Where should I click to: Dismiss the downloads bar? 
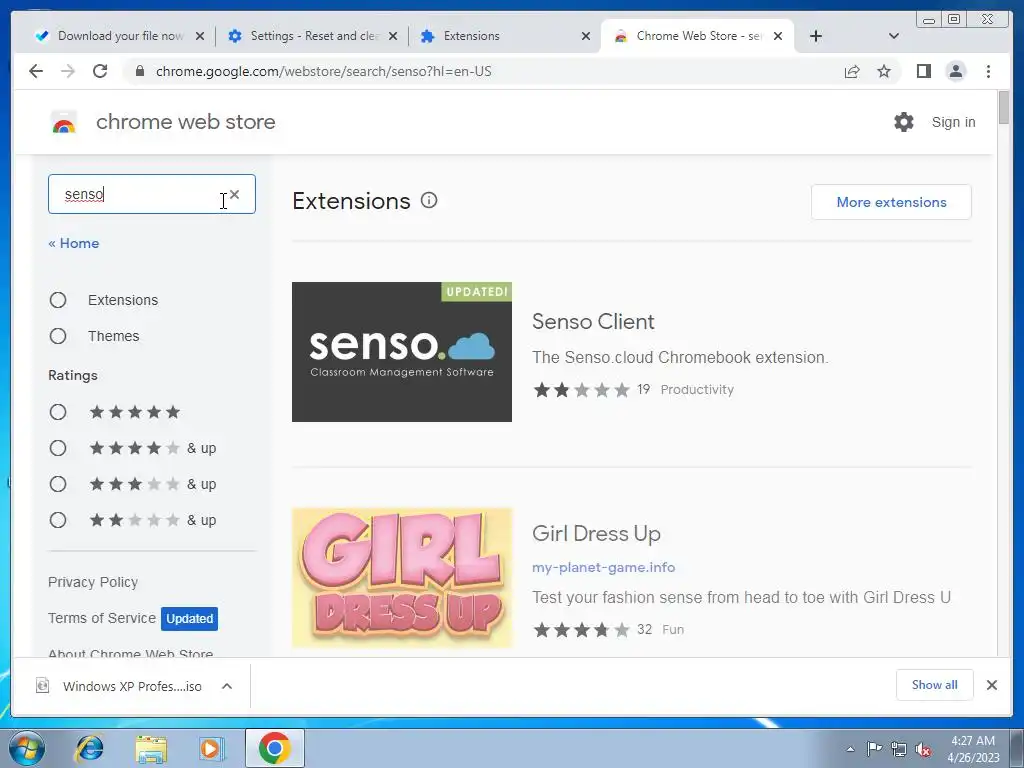(991, 684)
